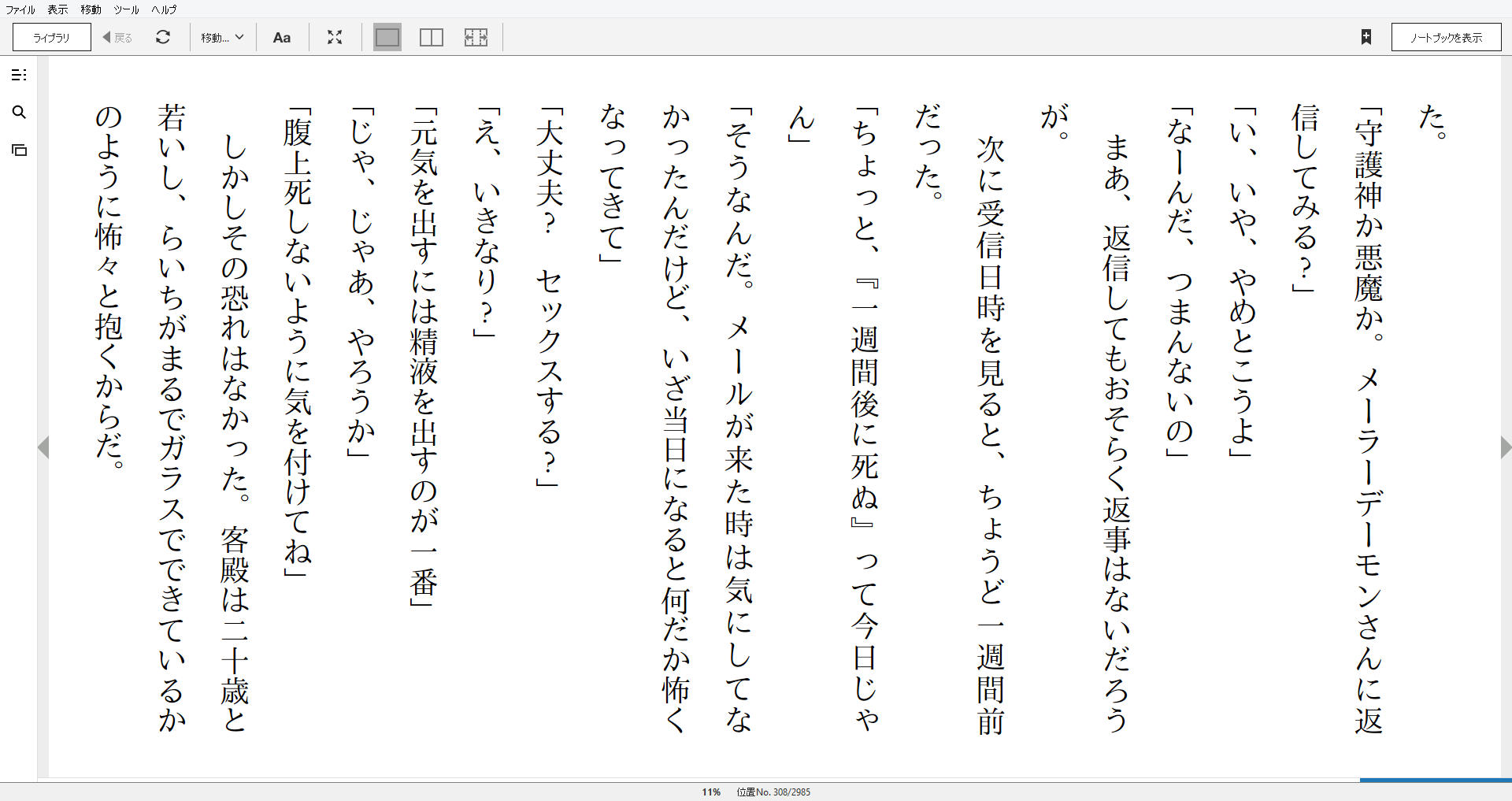1512x801 pixels.
Task: Click the line starting 「そうなんだ。メールが来た時
Action: coord(739,421)
